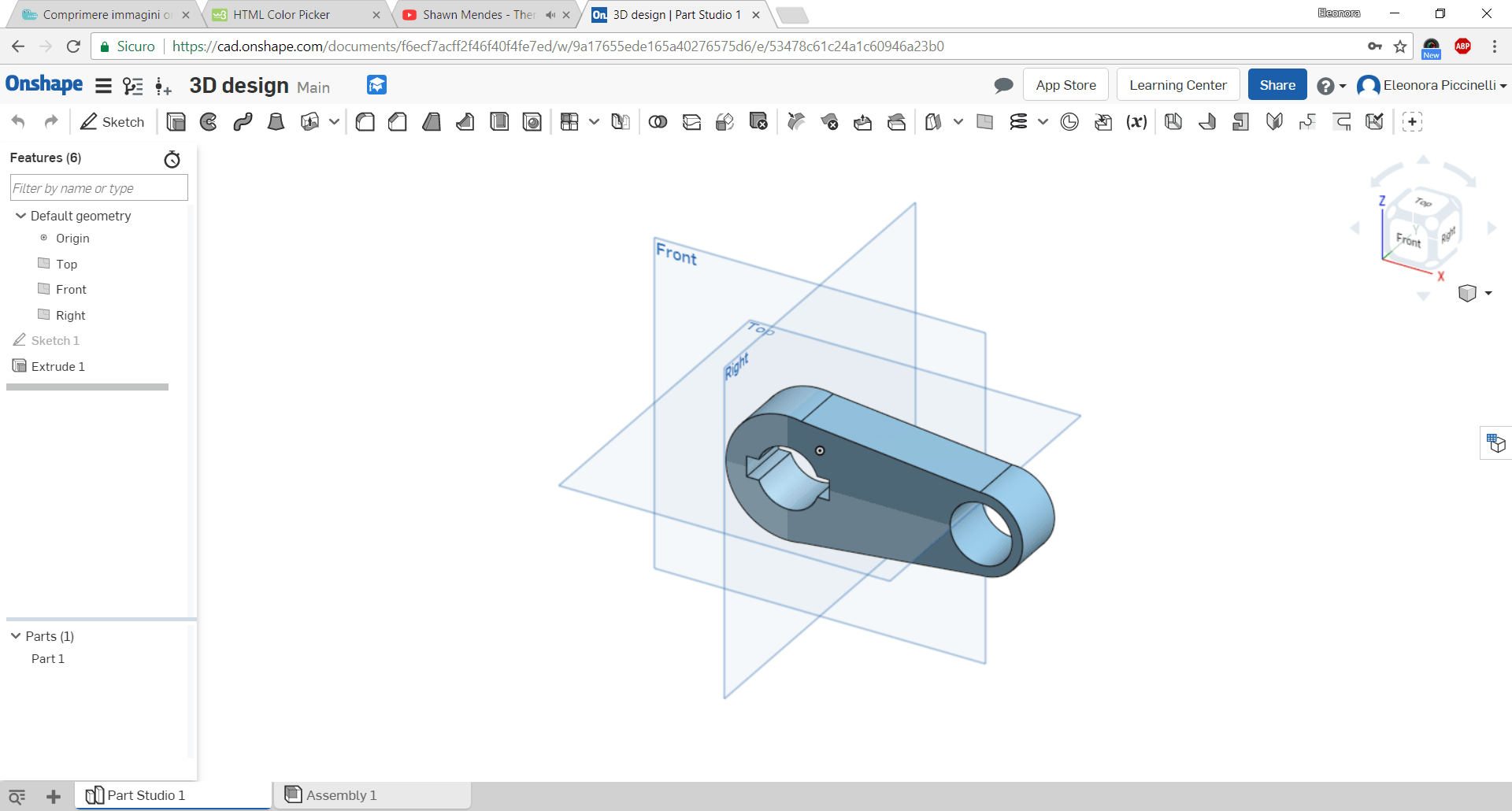Redo the last undone action

pos(51,122)
